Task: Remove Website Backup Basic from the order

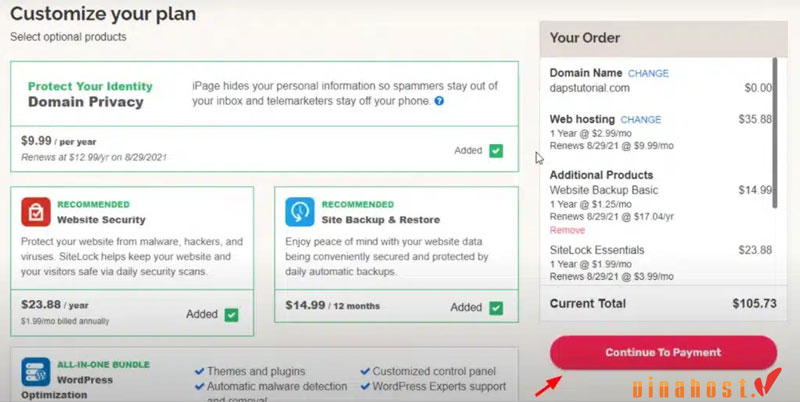Action: click(x=567, y=230)
